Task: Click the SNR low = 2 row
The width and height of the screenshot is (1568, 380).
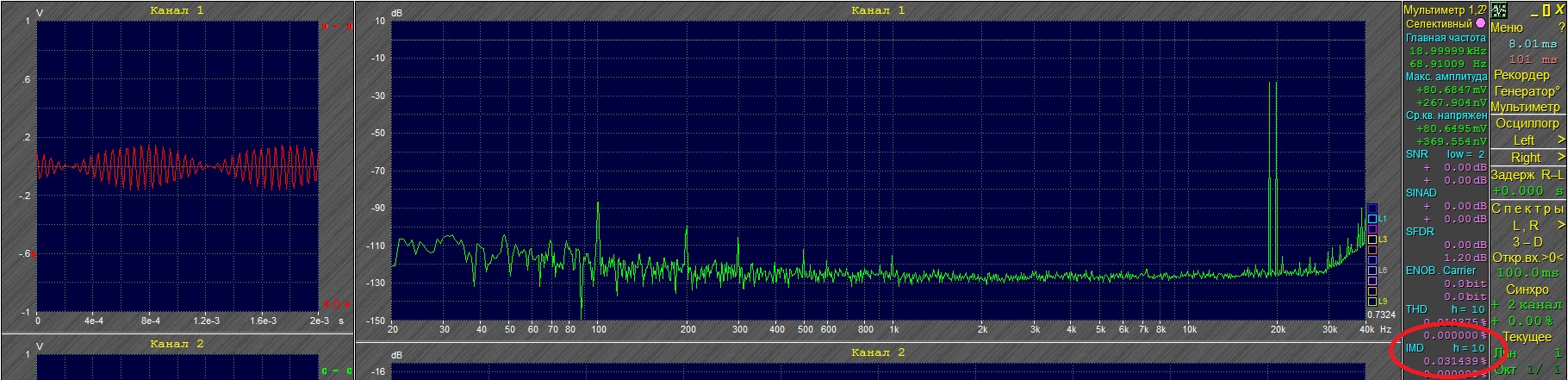Action: click(1446, 154)
